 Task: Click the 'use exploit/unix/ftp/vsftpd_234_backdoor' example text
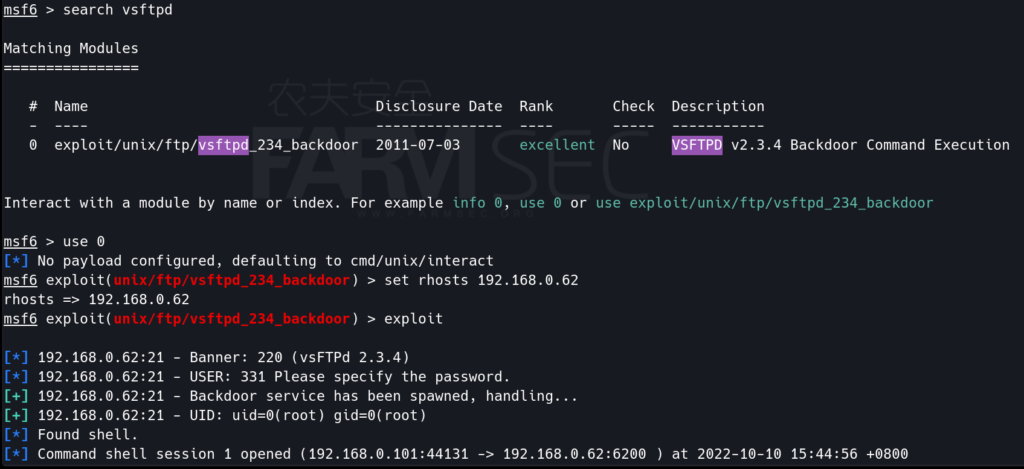pos(764,203)
